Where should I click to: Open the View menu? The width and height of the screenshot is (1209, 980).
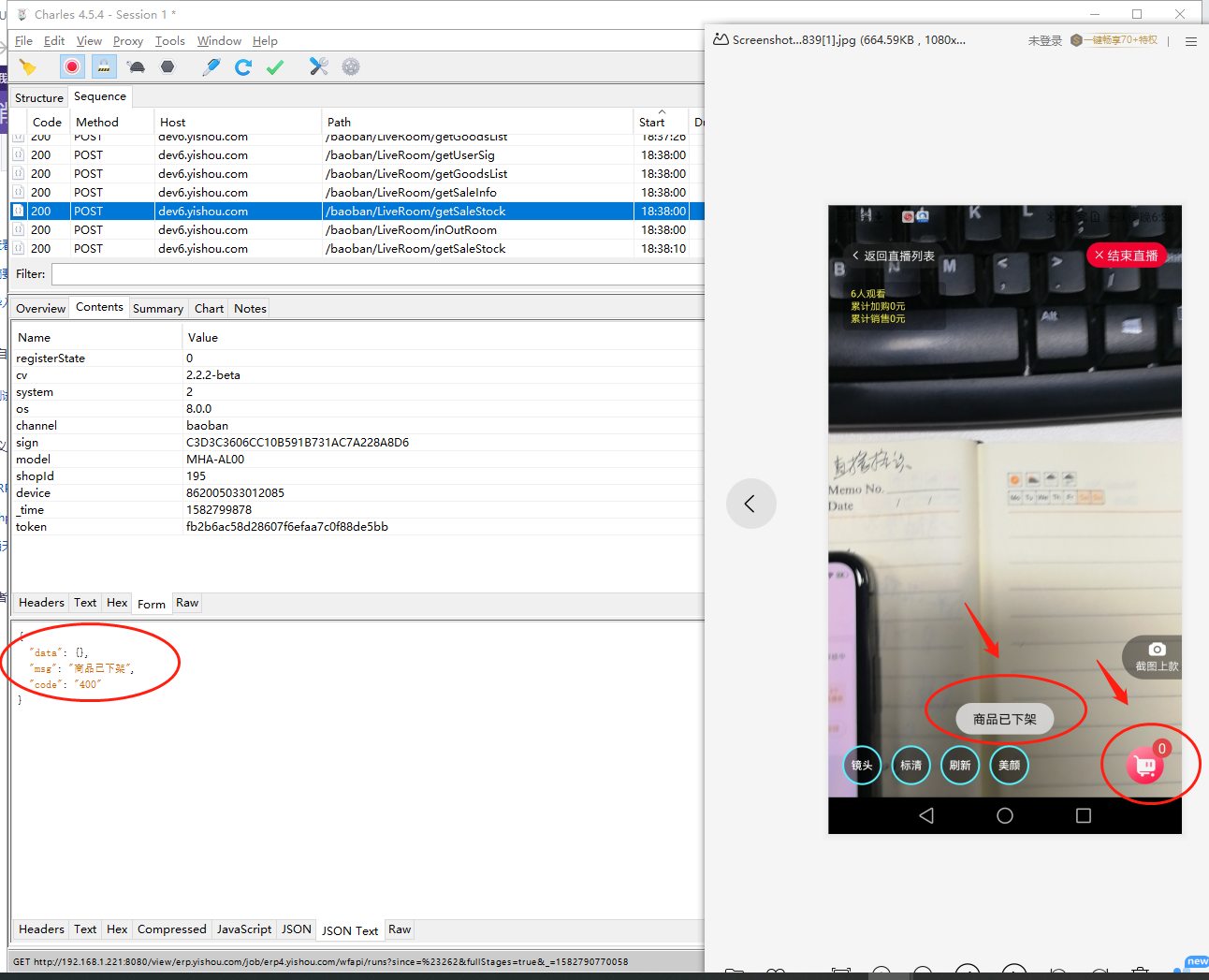pyautogui.click(x=89, y=41)
